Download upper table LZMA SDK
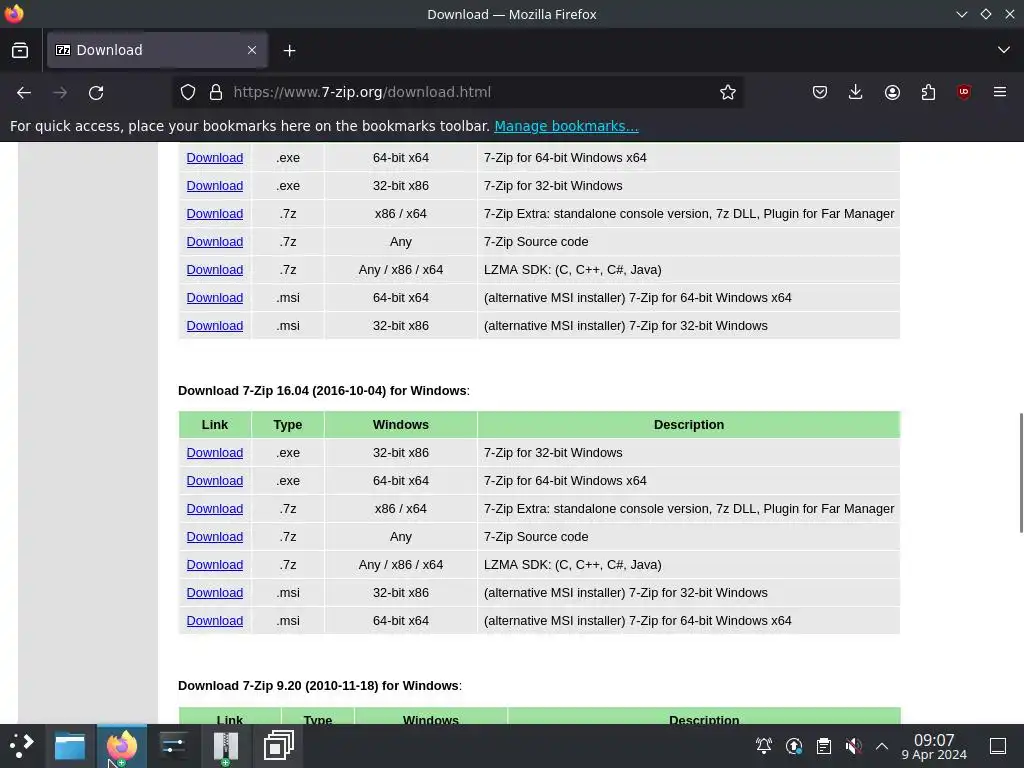 tap(215, 270)
